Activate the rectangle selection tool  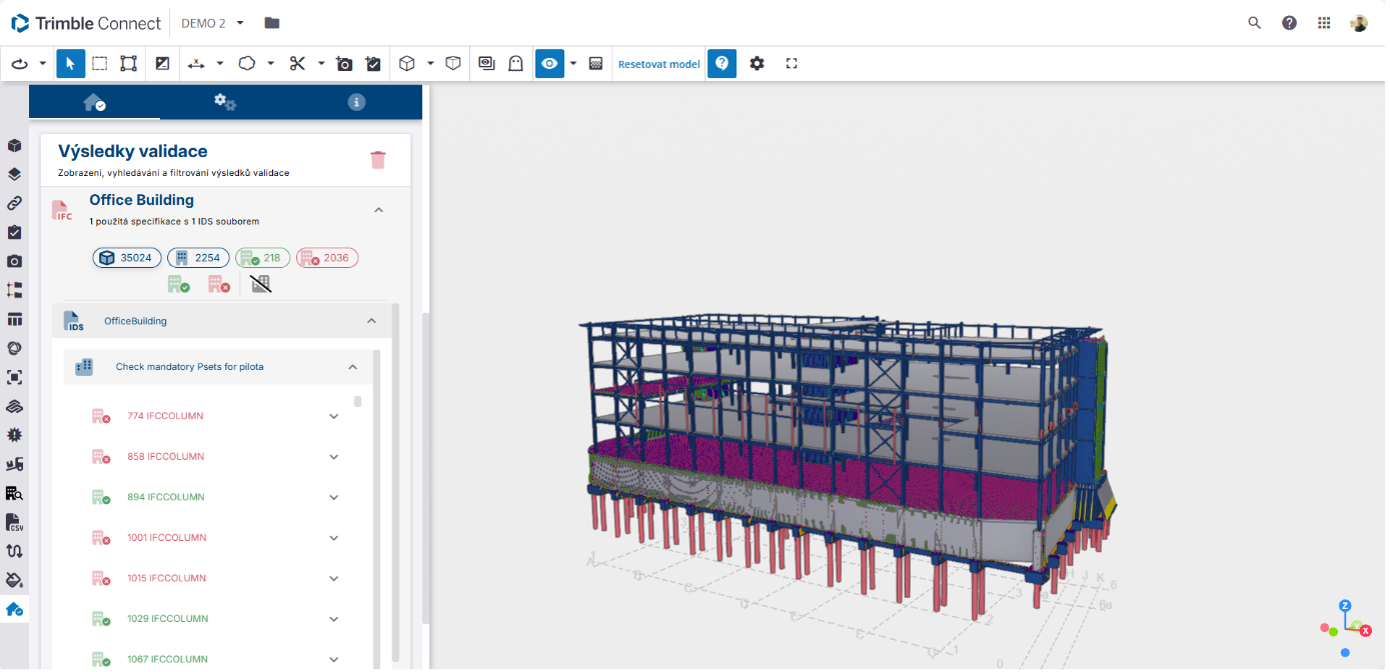(x=100, y=64)
